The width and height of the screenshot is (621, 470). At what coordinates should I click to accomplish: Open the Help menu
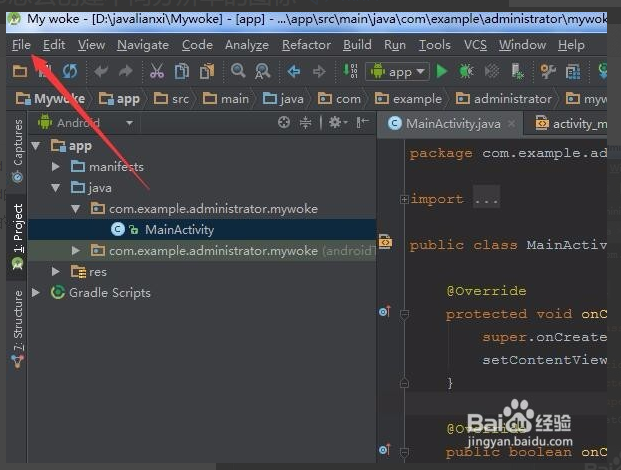coord(571,45)
